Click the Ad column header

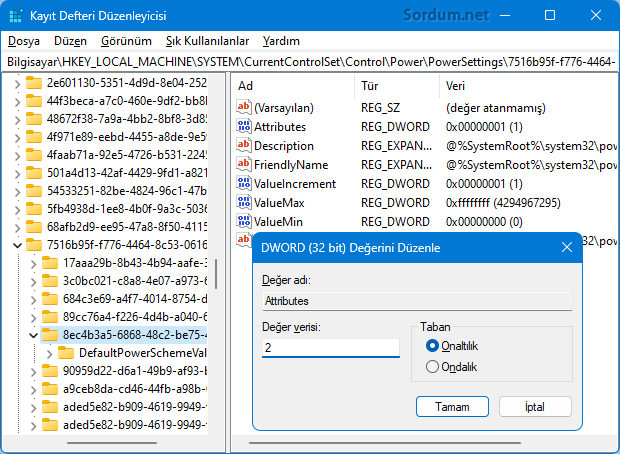[293, 86]
